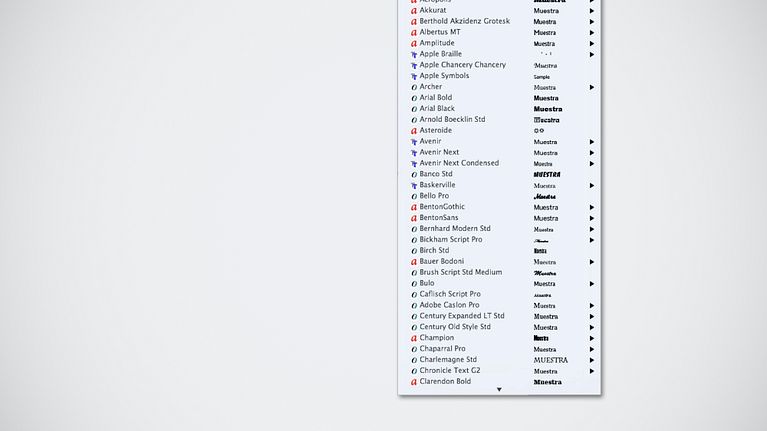Click the OpenType icon beside Banco Std

414,175
